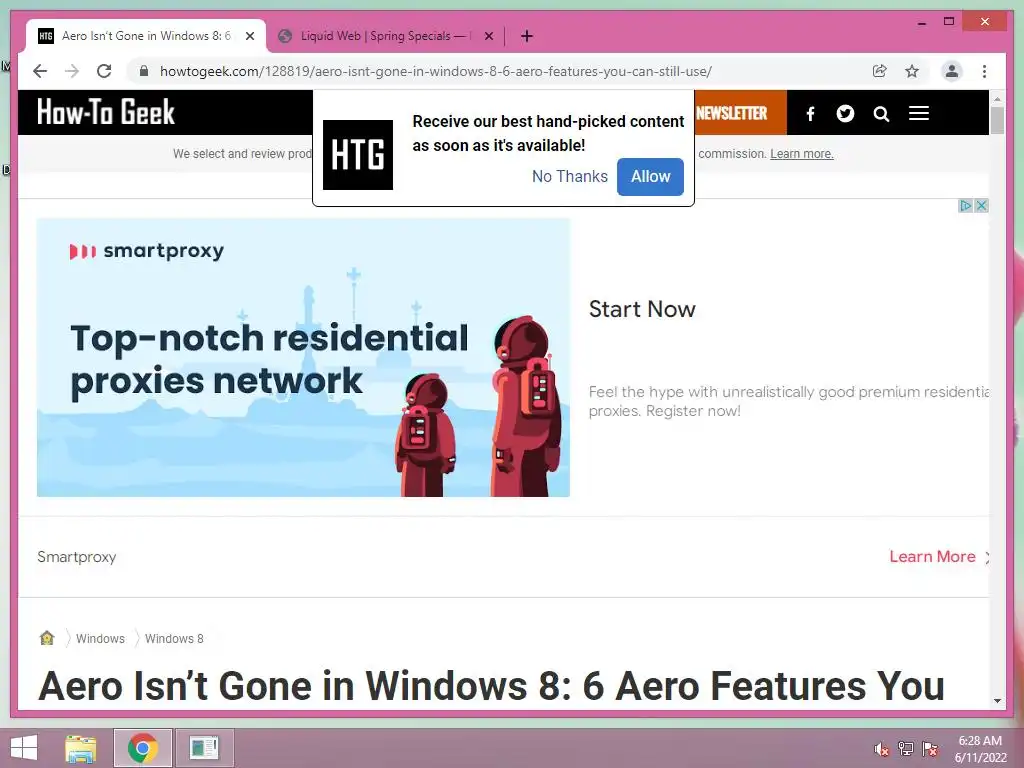The image size is (1024, 768).
Task: Click the HTG logo in the notification prompt
Action: (358, 155)
